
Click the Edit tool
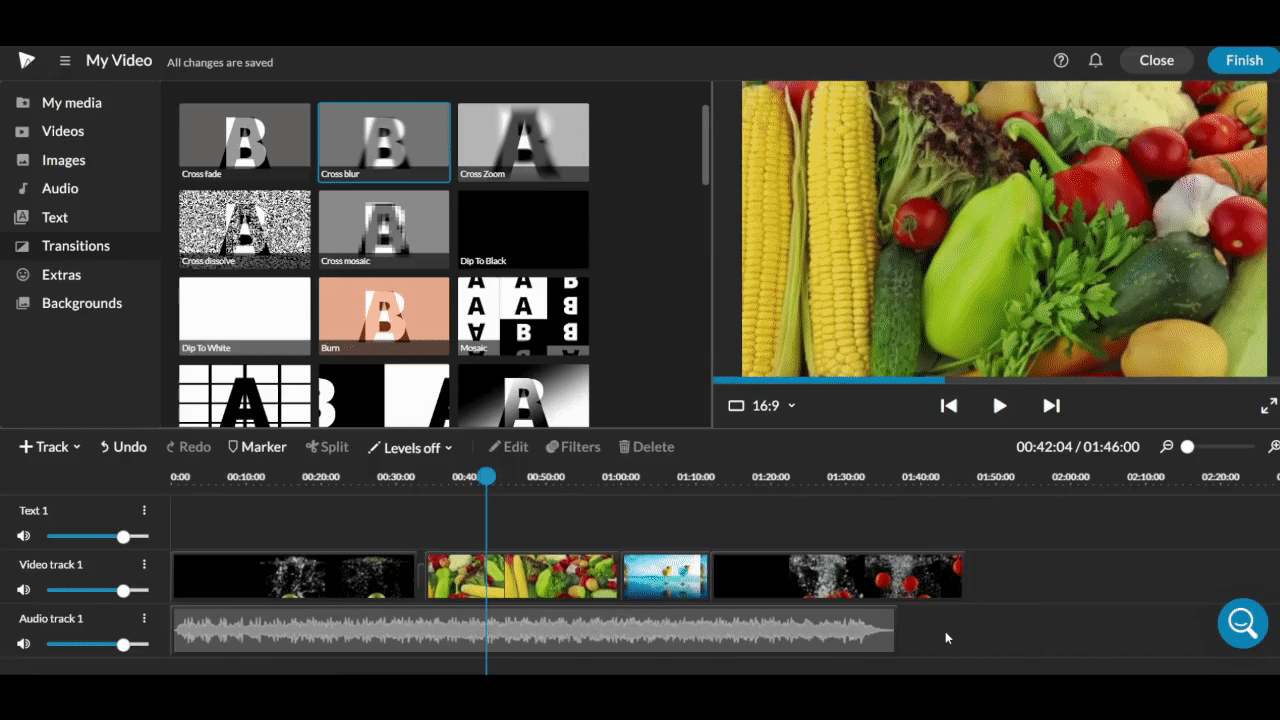[x=508, y=447]
